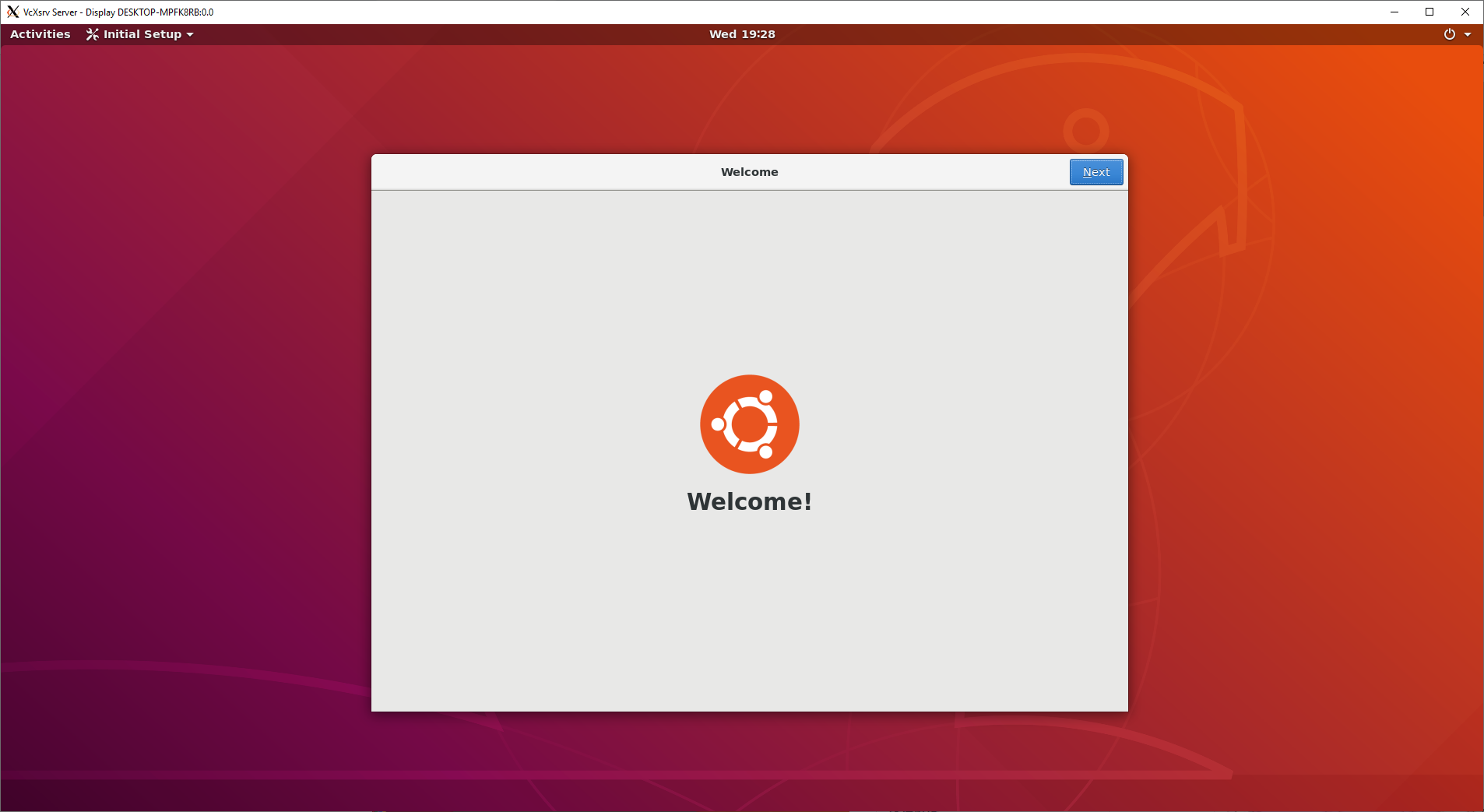Minimize the VcXsrv Server window

(x=1394, y=12)
